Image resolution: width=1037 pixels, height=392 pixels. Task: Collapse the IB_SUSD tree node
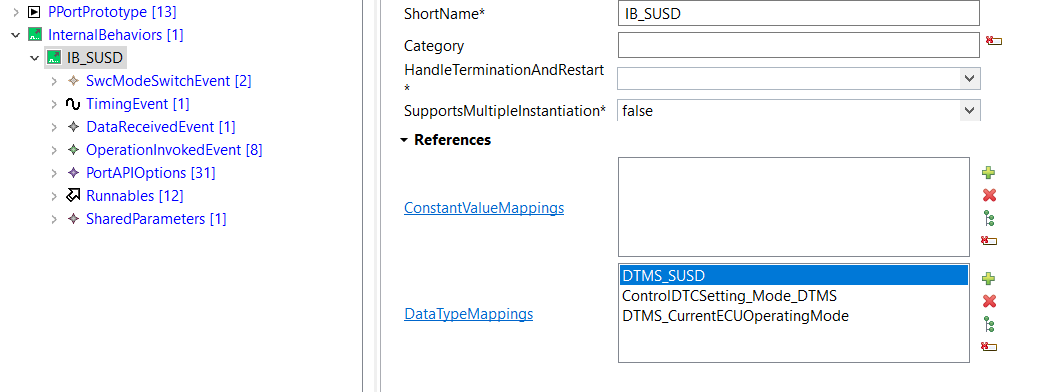click(35, 58)
